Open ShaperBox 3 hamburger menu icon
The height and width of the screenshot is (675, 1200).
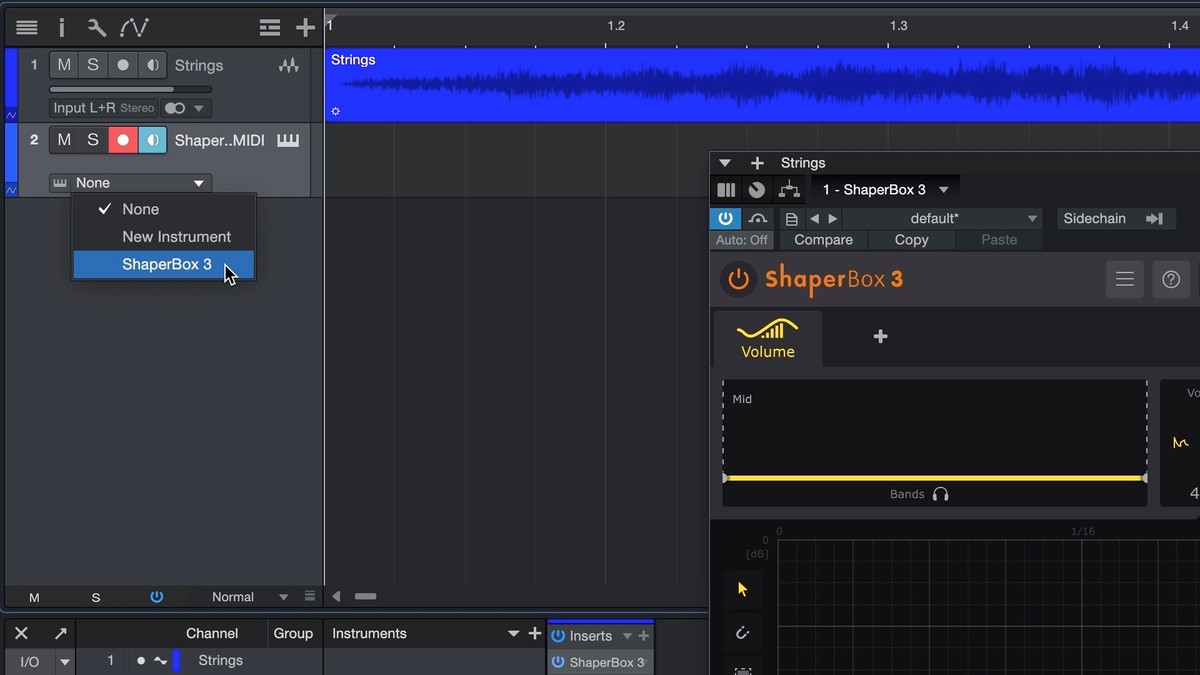click(x=1125, y=280)
